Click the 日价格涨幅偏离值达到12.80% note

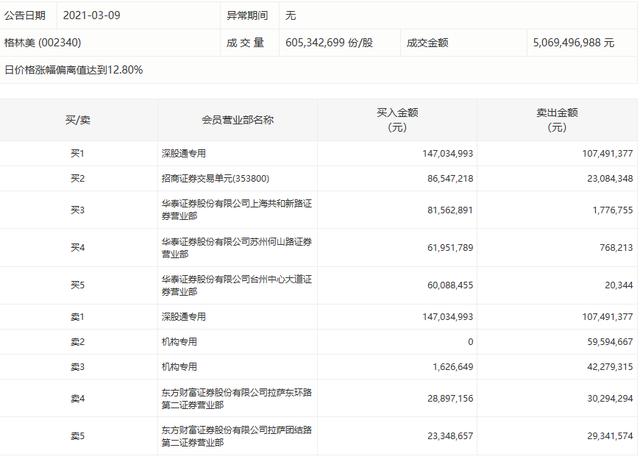[73, 70]
